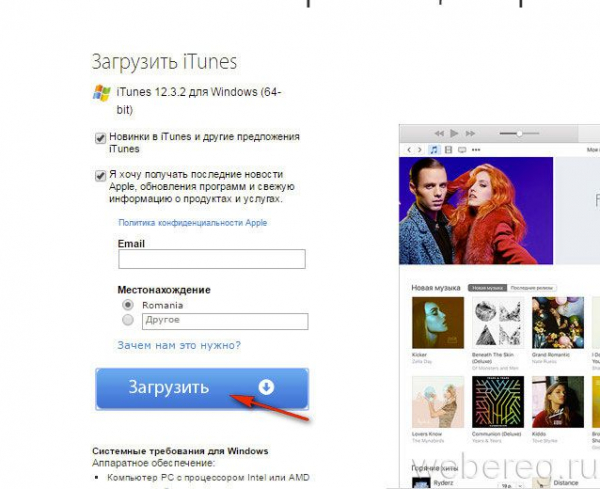The width and height of the screenshot is (600, 489).
Task: Select the Music note icon in iTunes
Action: tap(434, 150)
